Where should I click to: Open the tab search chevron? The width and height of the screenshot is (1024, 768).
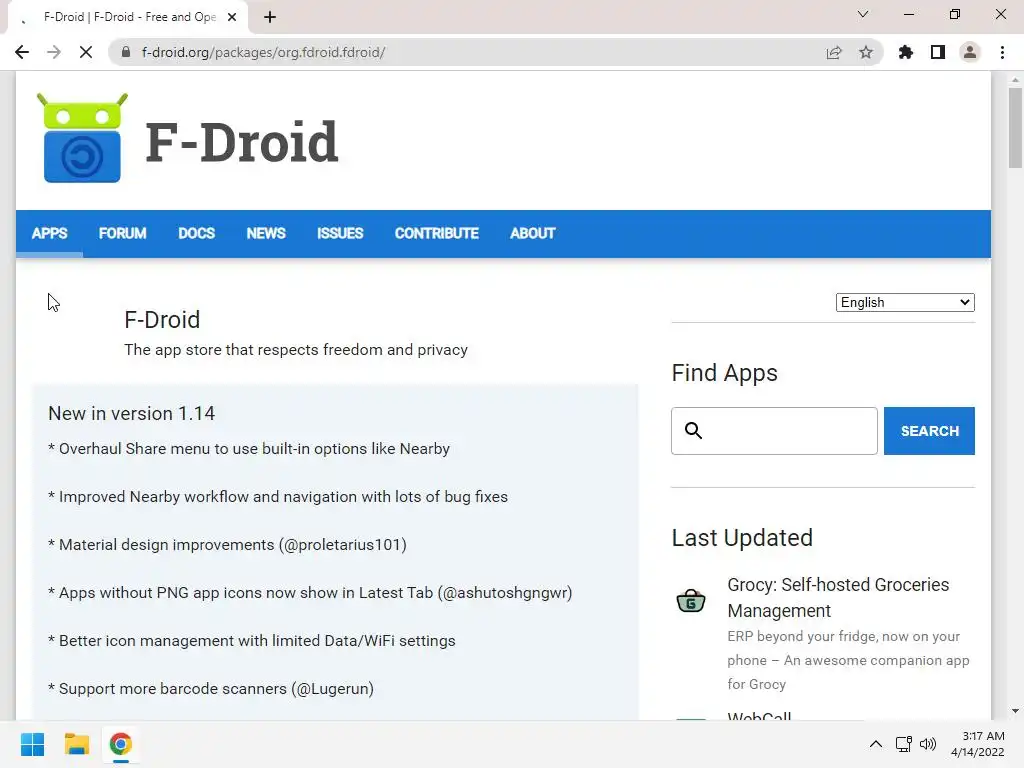point(863,14)
